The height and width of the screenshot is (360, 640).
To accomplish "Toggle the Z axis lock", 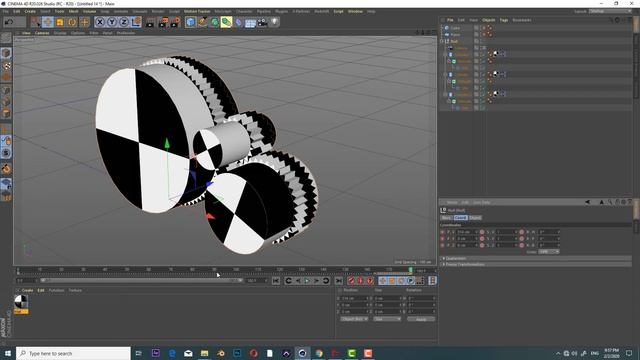I will [124, 22].
